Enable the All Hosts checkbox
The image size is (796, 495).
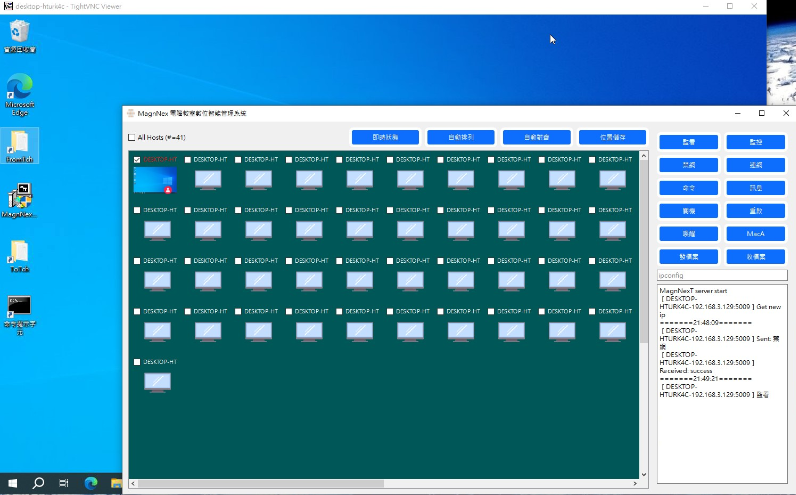pos(131,138)
